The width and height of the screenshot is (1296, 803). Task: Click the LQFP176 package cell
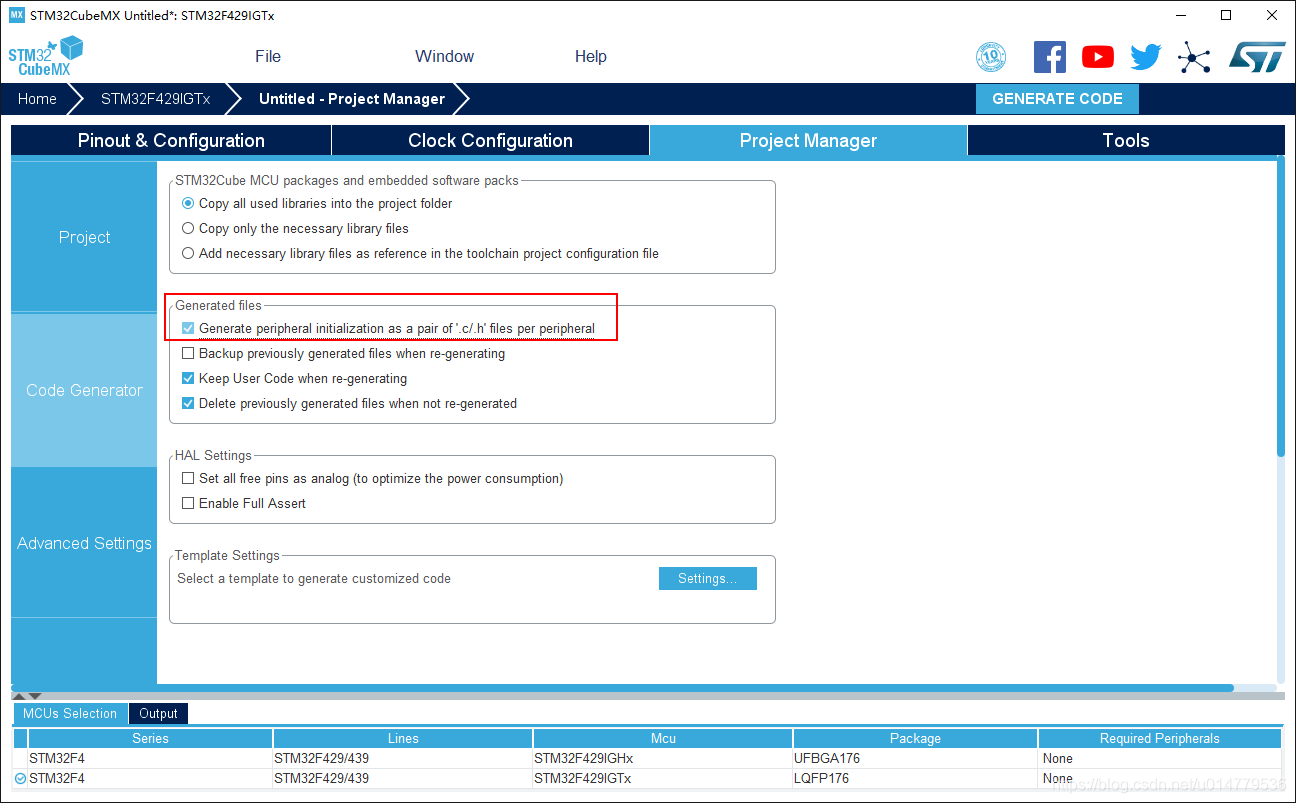pos(915,778)
